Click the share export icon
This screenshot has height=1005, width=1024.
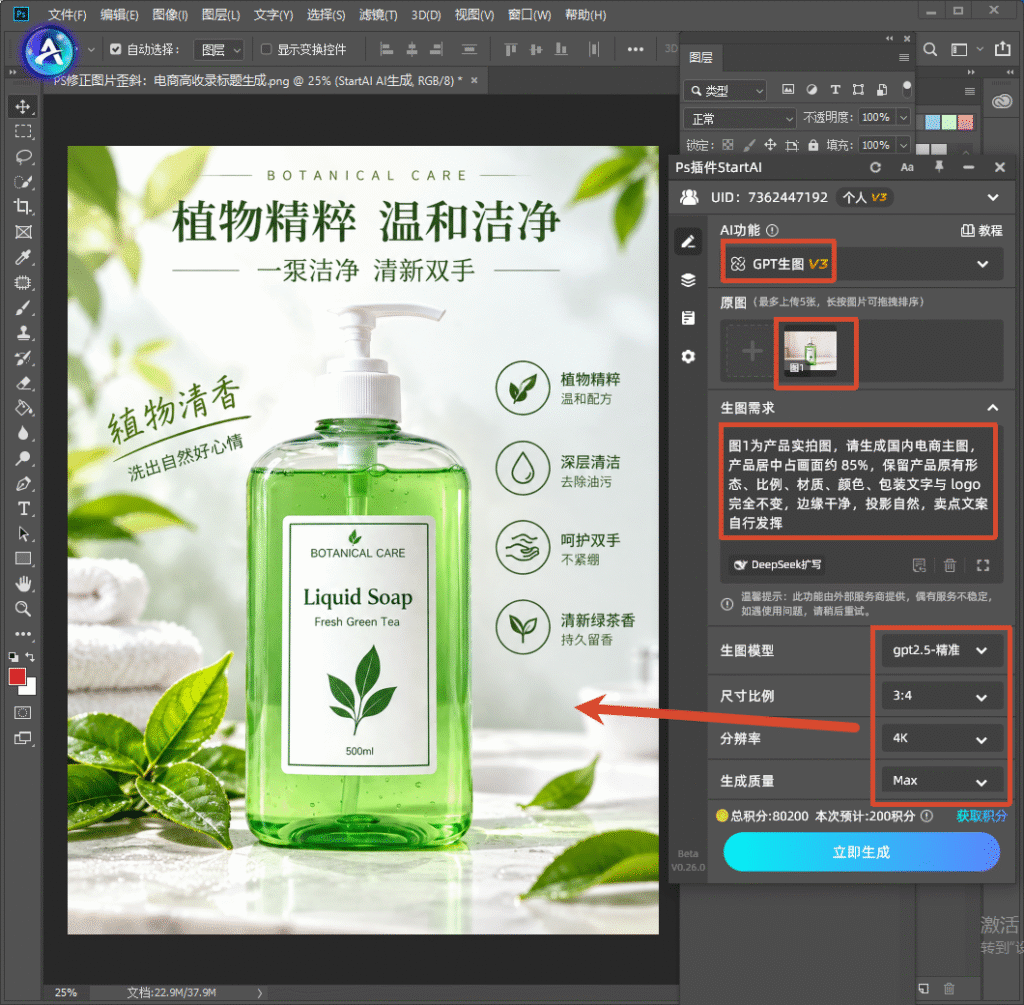(1002, 49)
